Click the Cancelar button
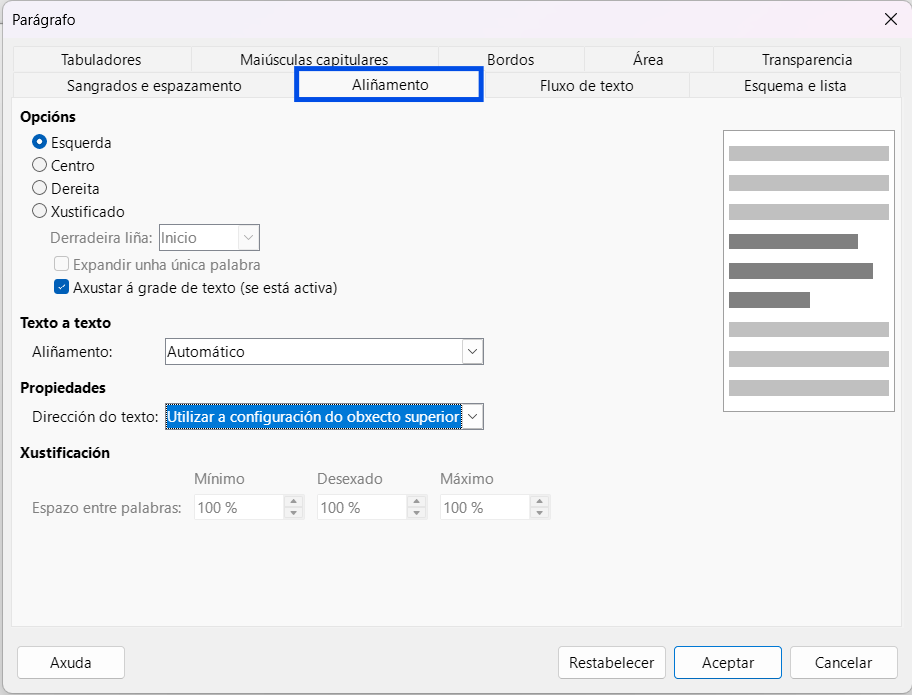Viewport: 912px width, 695px height. (x=843, y=662)
